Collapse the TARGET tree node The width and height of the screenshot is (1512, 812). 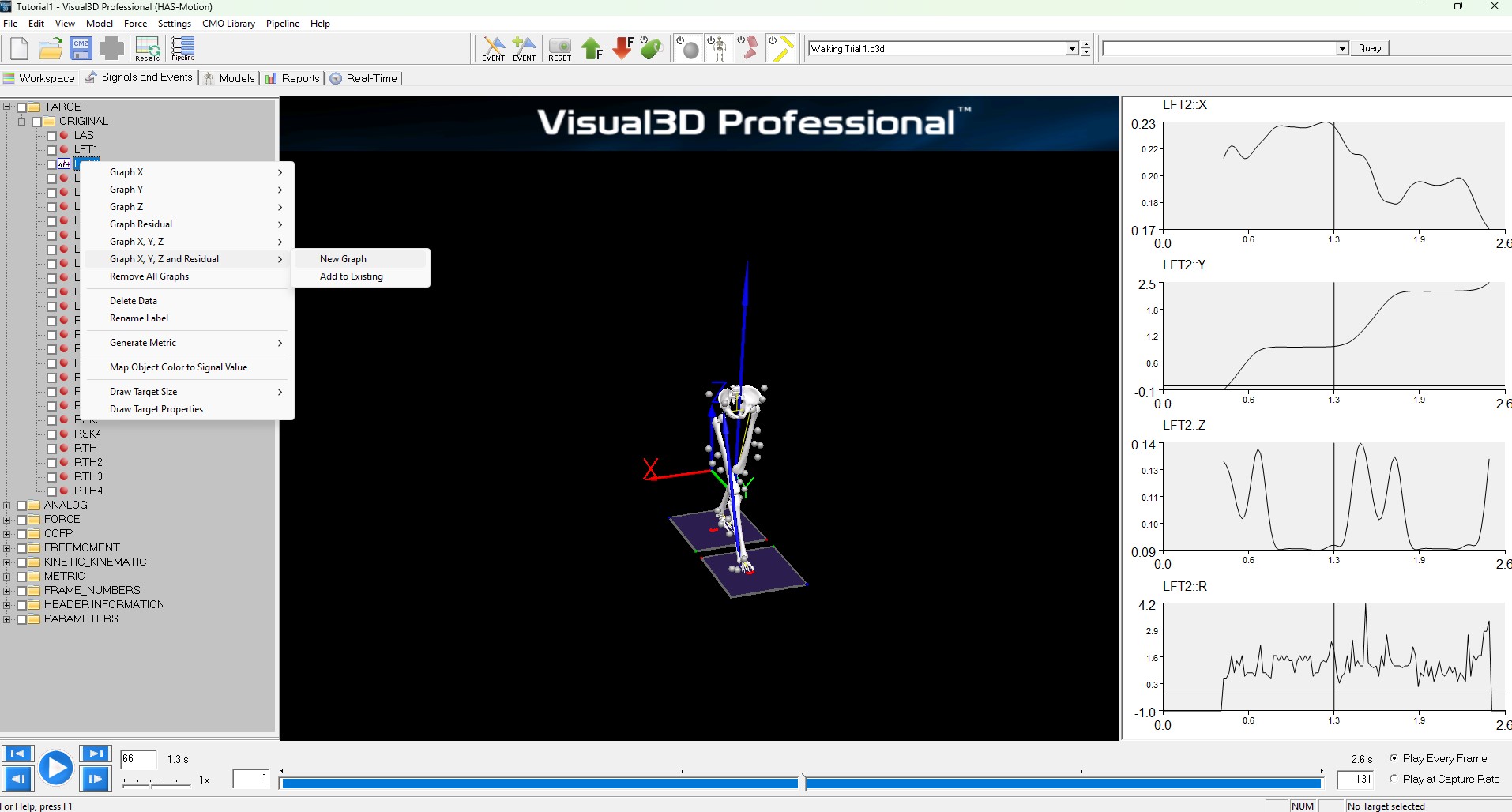7,107
